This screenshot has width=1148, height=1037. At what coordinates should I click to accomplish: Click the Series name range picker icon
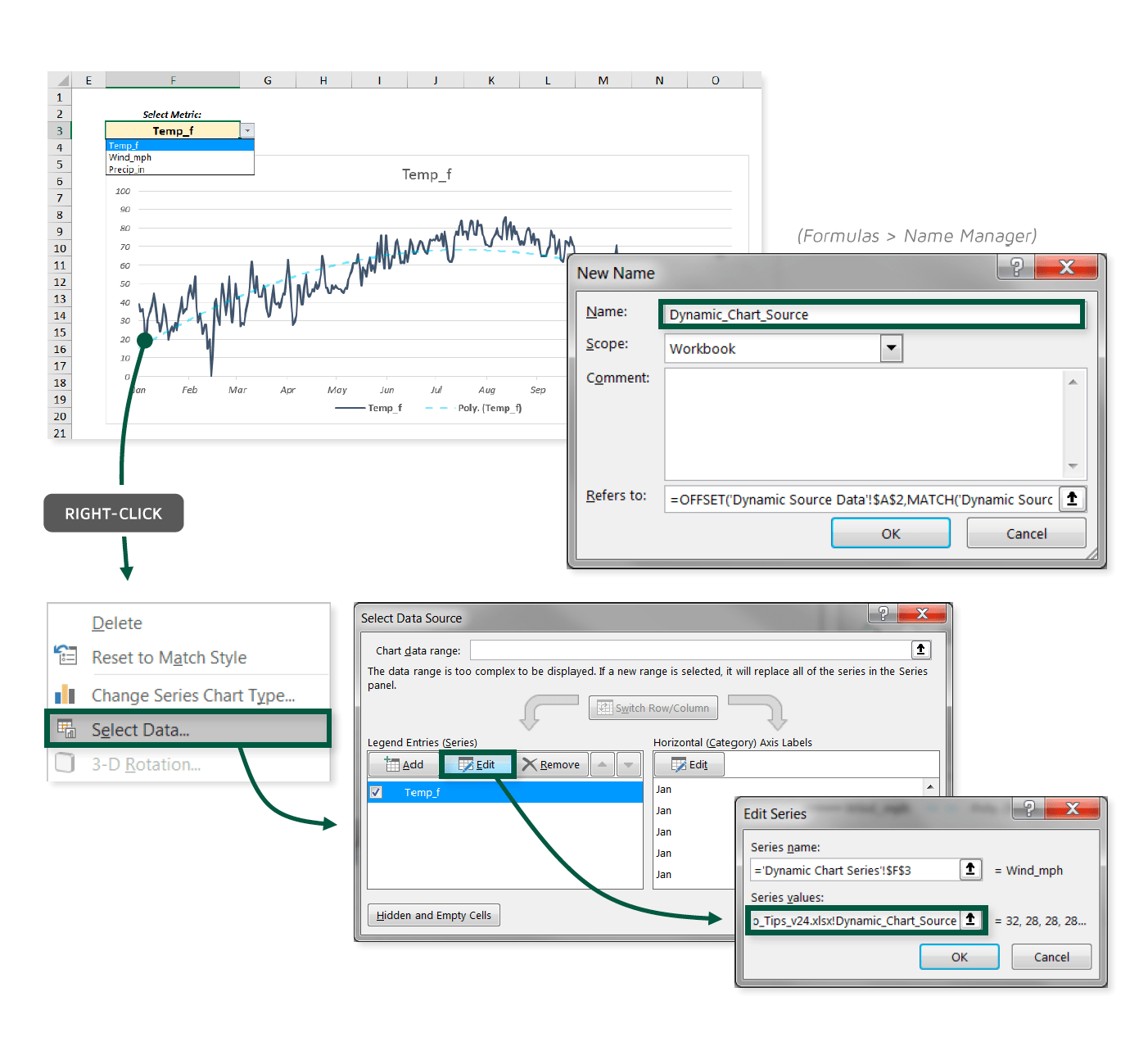point(970,869)
